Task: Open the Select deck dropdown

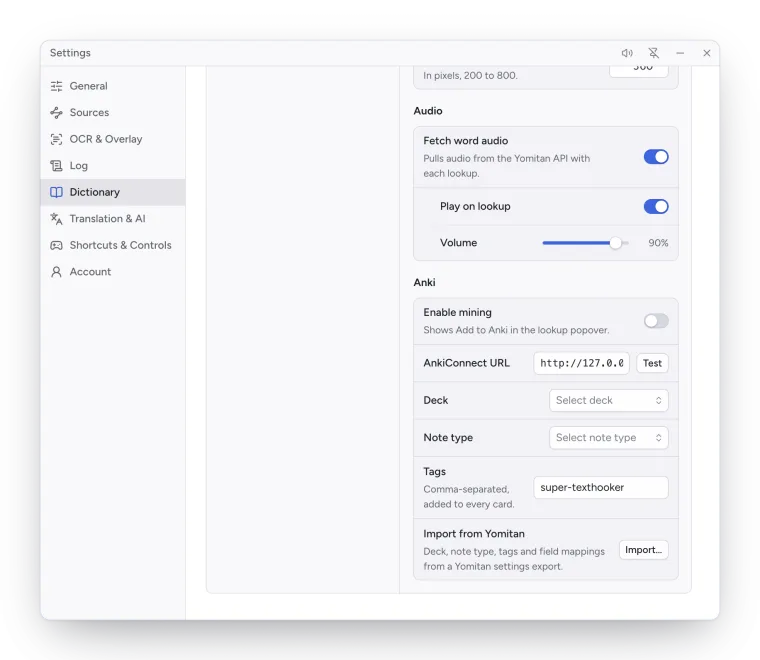Action: coord(608,400)
